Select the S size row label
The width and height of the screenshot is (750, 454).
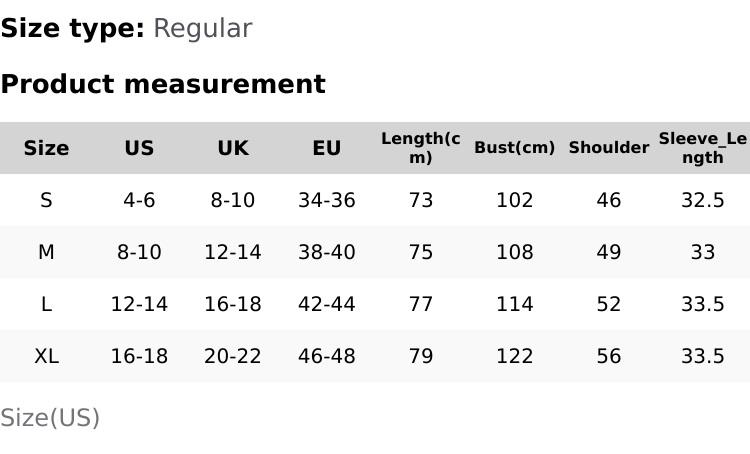46,200
